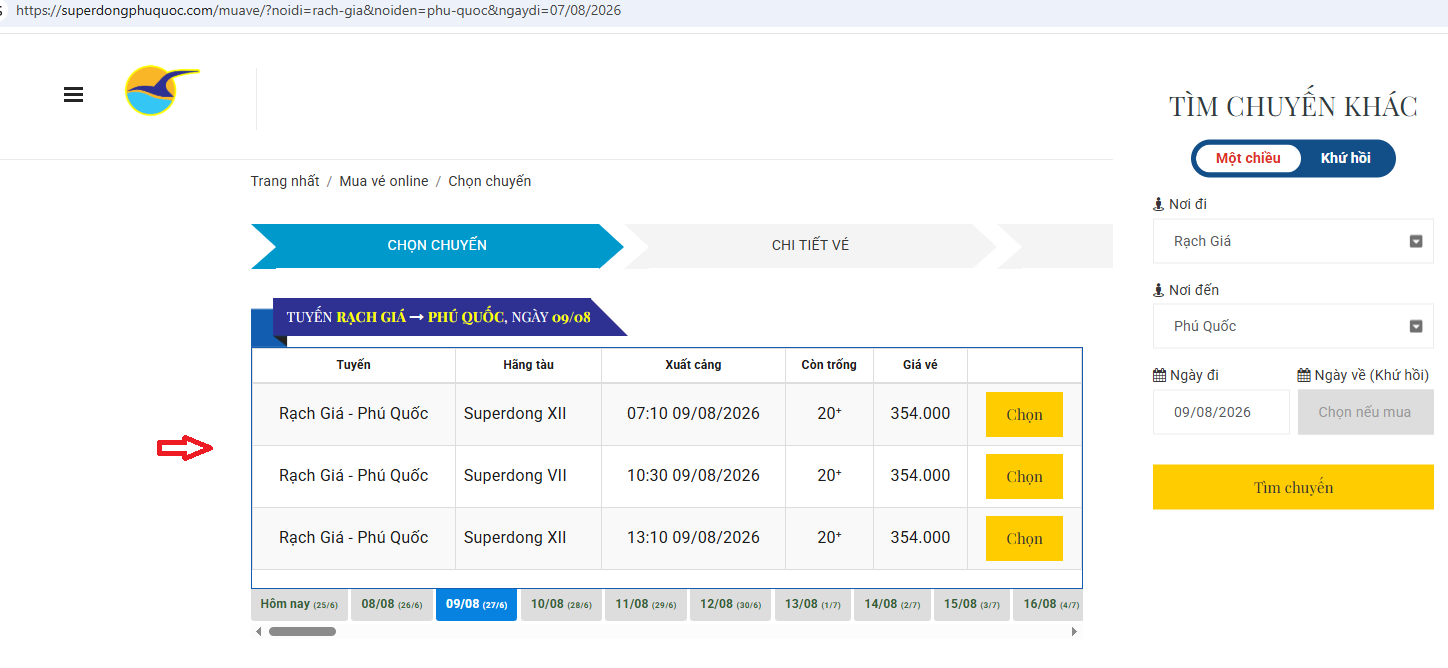Select the Một chiều one-way option
The image size is (1448, 668).
click(1248, 158)
